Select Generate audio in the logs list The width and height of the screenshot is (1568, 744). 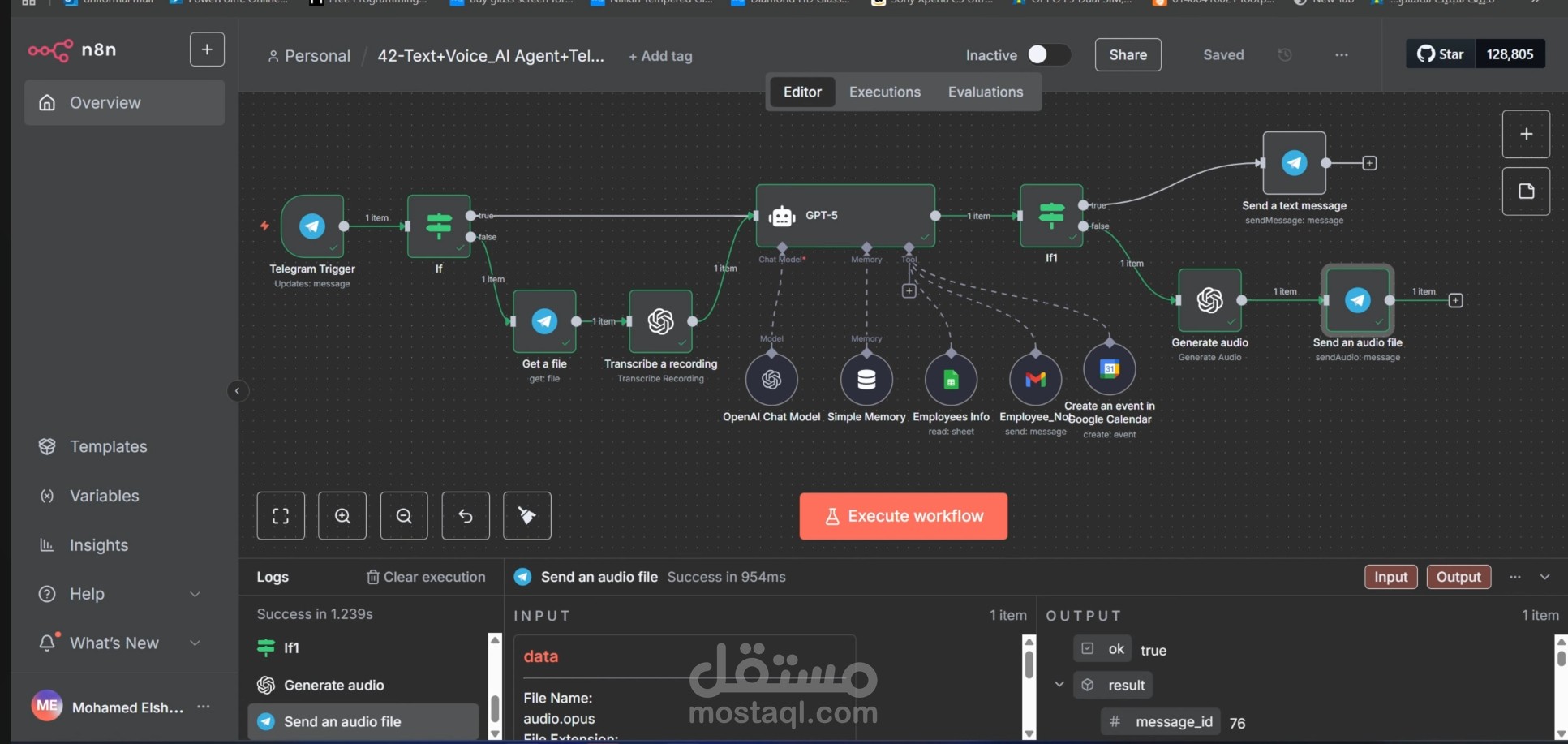(x=363, y=685)
